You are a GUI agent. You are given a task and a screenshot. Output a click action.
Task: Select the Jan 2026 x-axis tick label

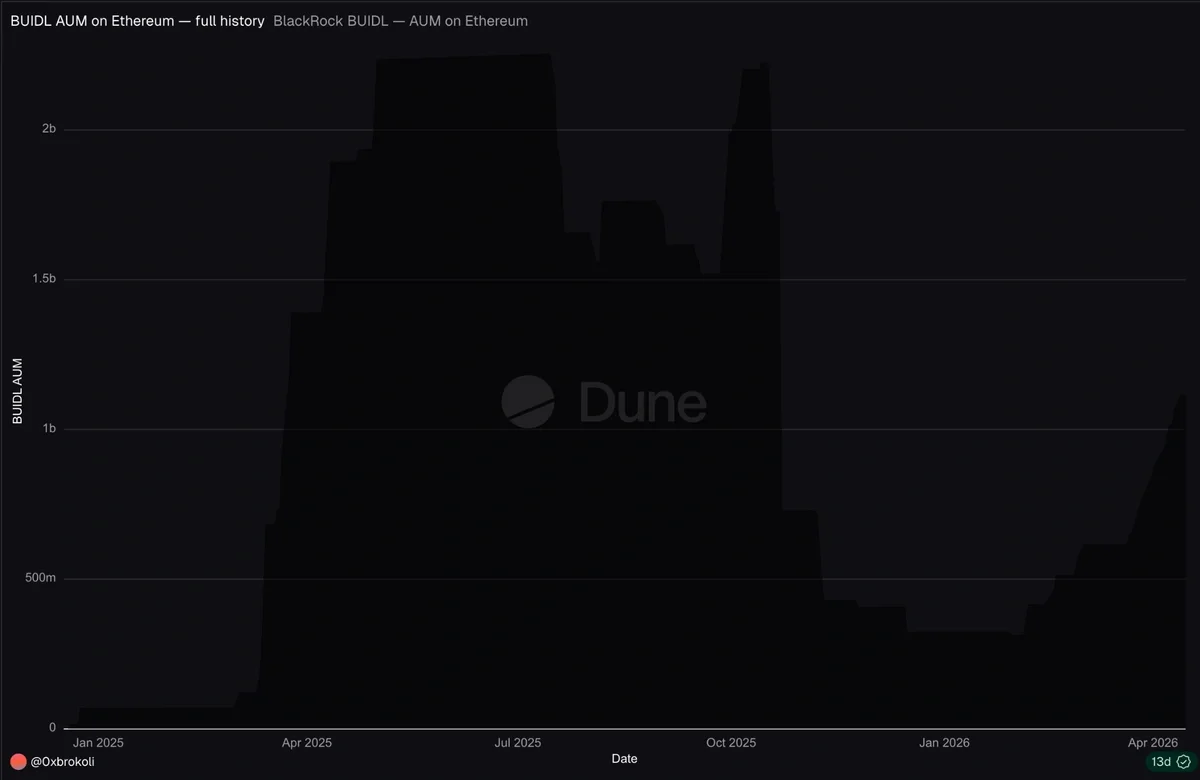point(944,743)
